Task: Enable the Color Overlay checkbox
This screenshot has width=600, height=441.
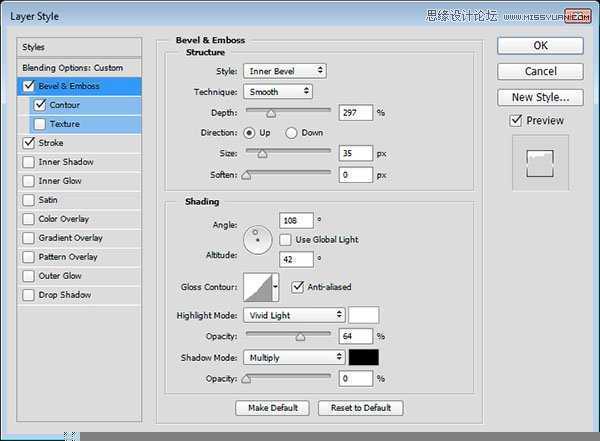Action: pos(29,219)
